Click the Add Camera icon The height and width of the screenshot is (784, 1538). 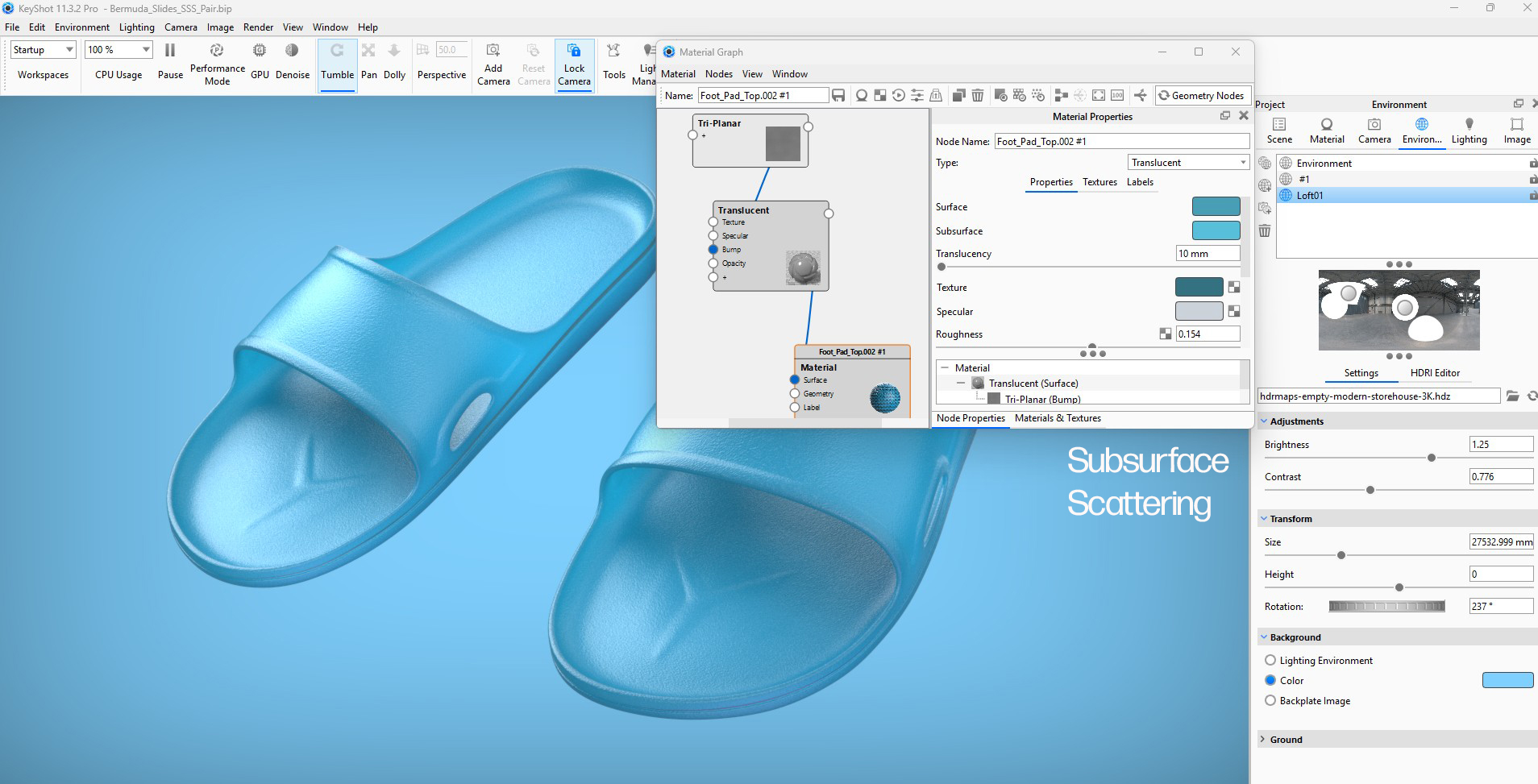tap(493, 51)
